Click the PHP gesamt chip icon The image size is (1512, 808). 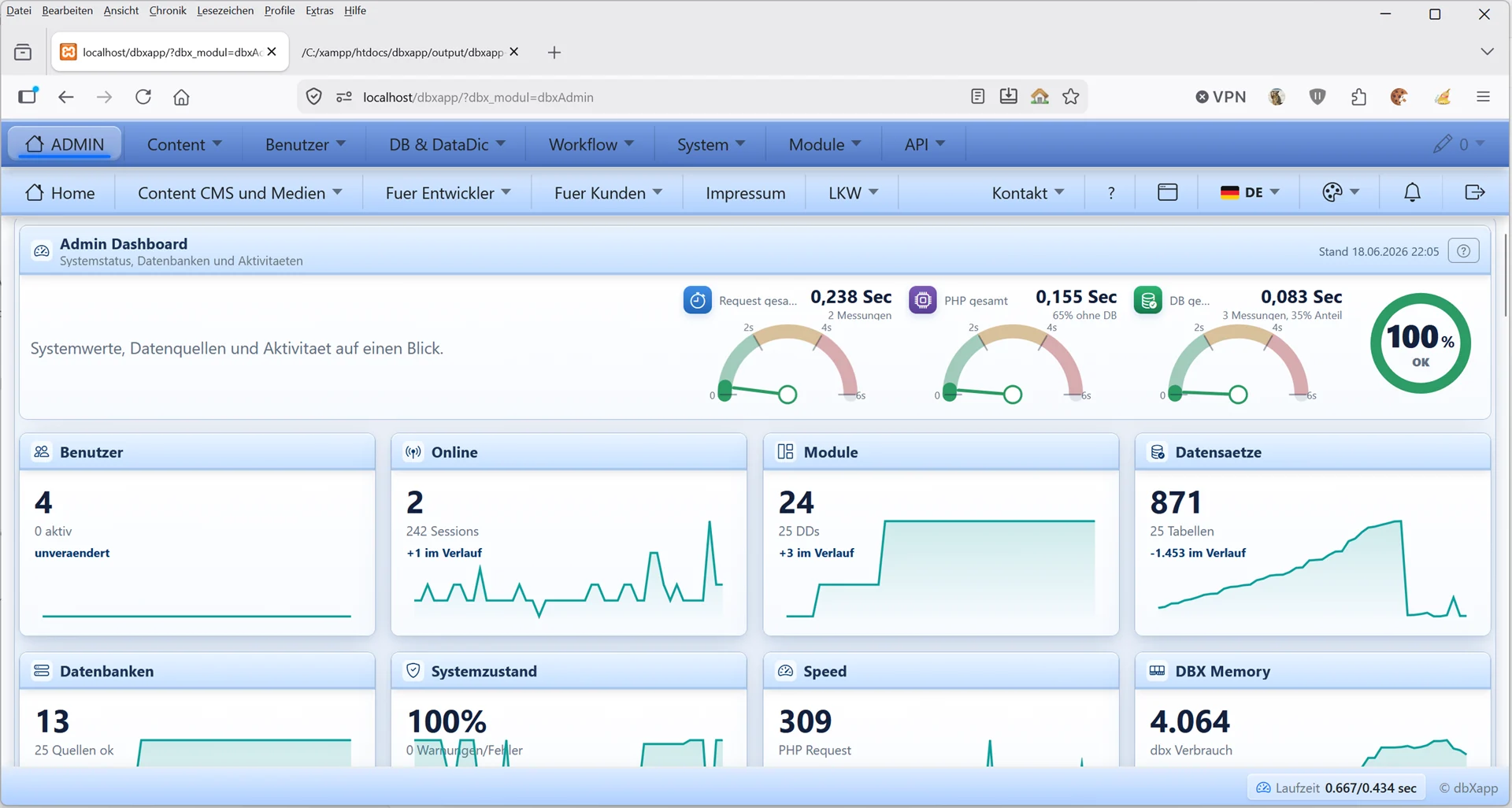(922, 300)
